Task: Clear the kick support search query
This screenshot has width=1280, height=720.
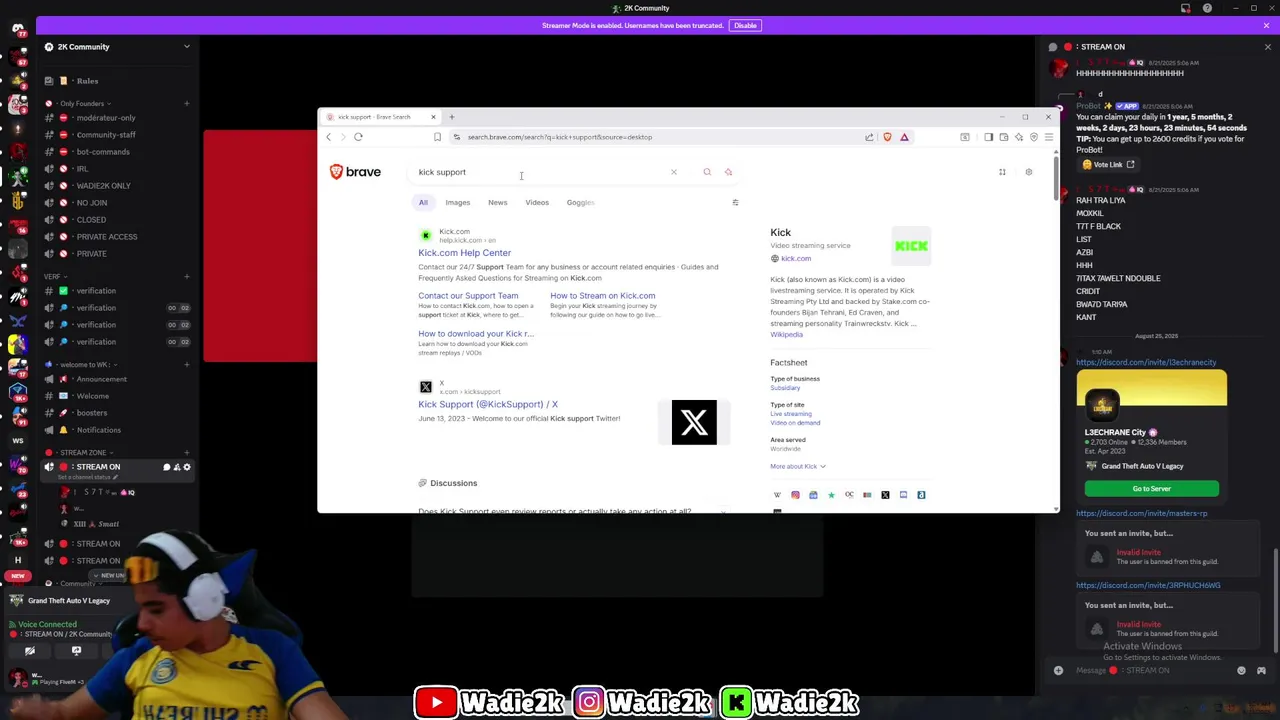Action: point(673,172)
